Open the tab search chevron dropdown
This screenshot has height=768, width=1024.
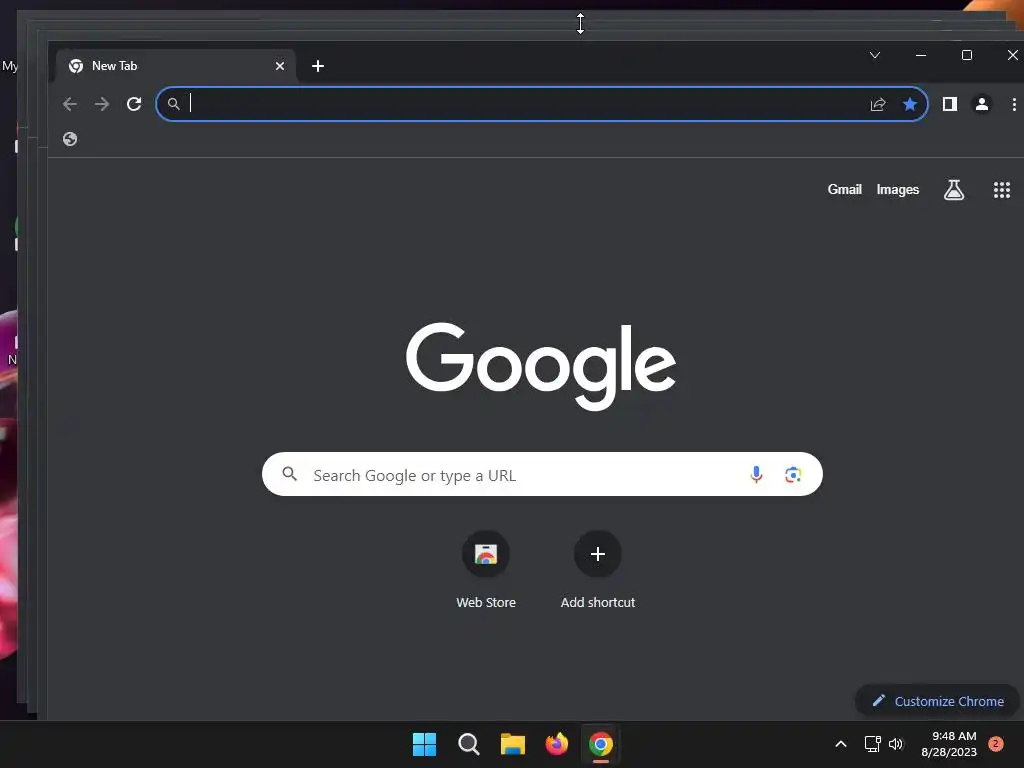tap(874, 56)
